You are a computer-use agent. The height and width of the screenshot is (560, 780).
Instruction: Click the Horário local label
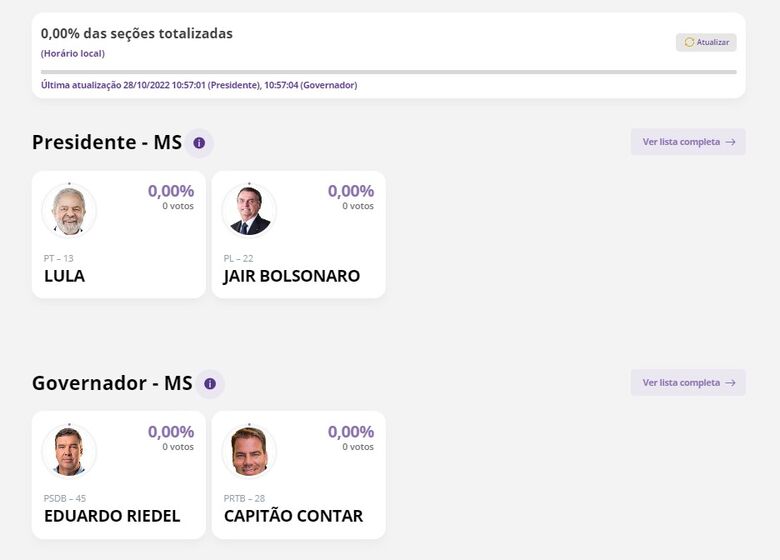(x=73, y=53)
